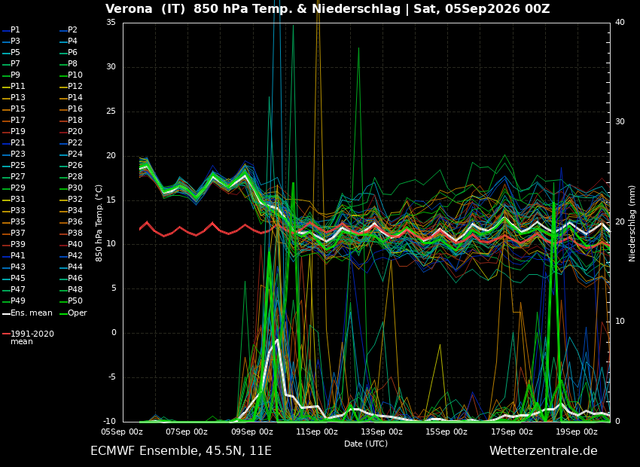Click the 40 precipitation axis value
The width and height of the screenshot is (640, 467).
click(x=620, y=22)
